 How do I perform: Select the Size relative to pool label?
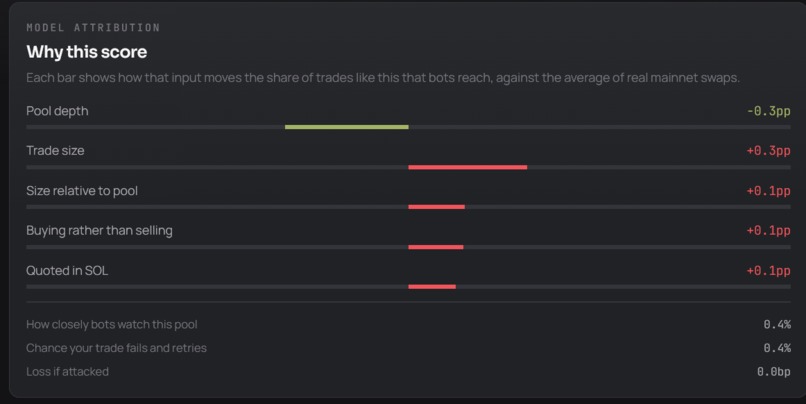[x=82, y=191]
